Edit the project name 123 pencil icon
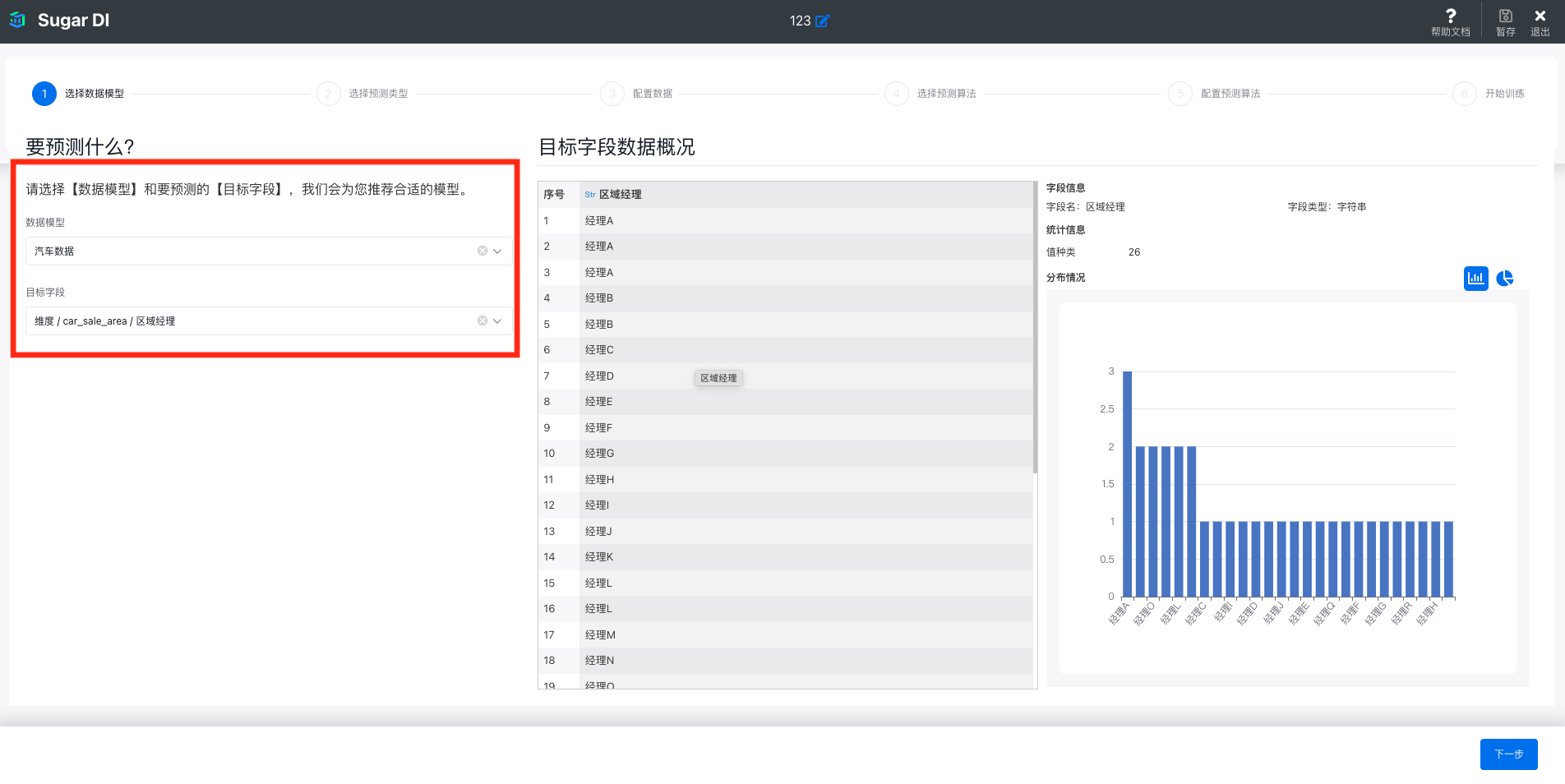Image resolution: width=1565 pixels, height=784 pixels. [x=823, y=21]
